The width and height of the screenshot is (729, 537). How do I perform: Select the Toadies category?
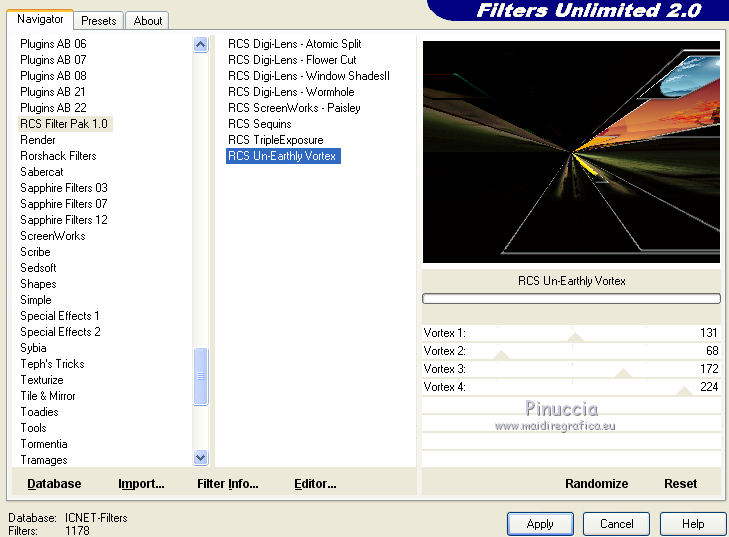pos(40,412)
